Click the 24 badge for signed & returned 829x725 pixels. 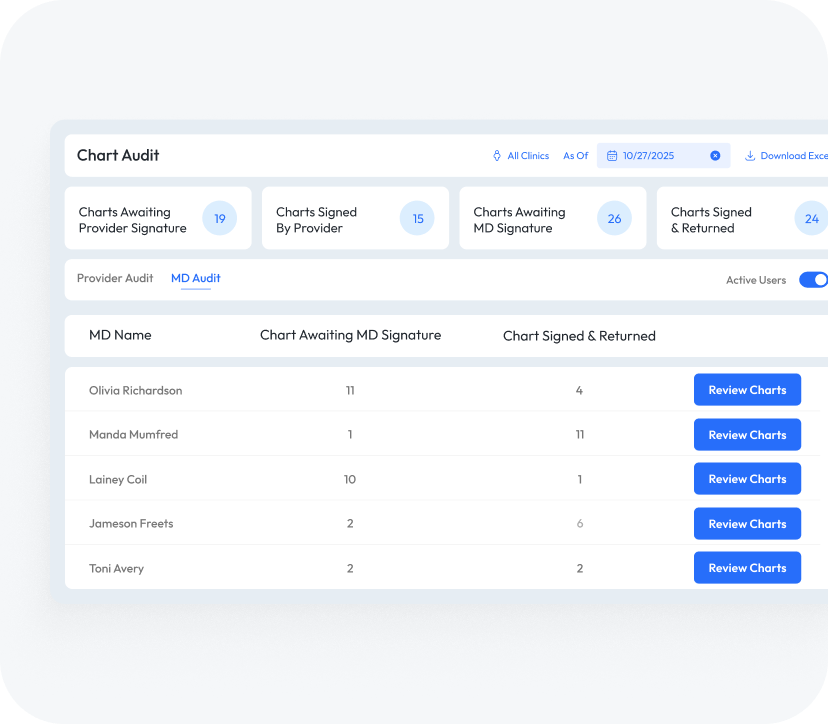click(811, 219)
